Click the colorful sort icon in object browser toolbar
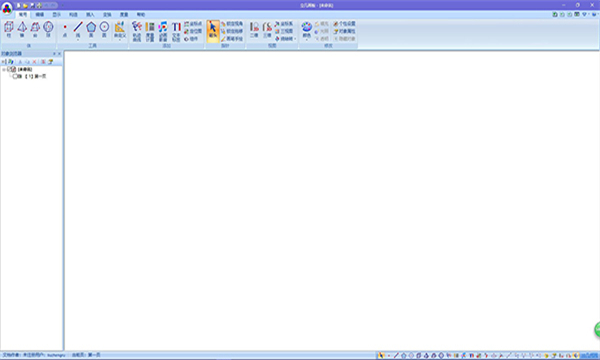The width and height of the screenshot is (600, 360). 11,62
